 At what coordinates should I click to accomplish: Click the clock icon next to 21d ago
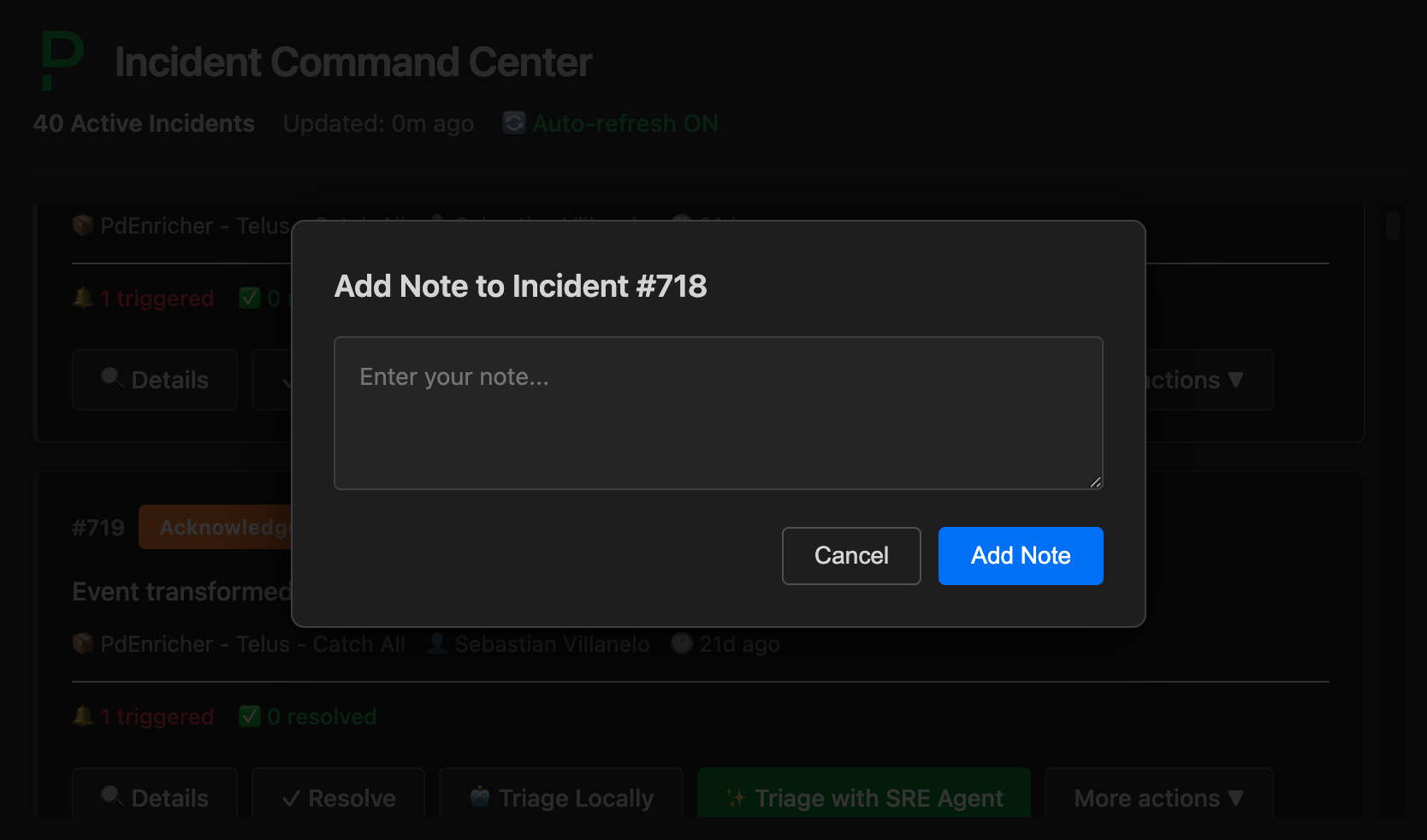click(681, 644)
